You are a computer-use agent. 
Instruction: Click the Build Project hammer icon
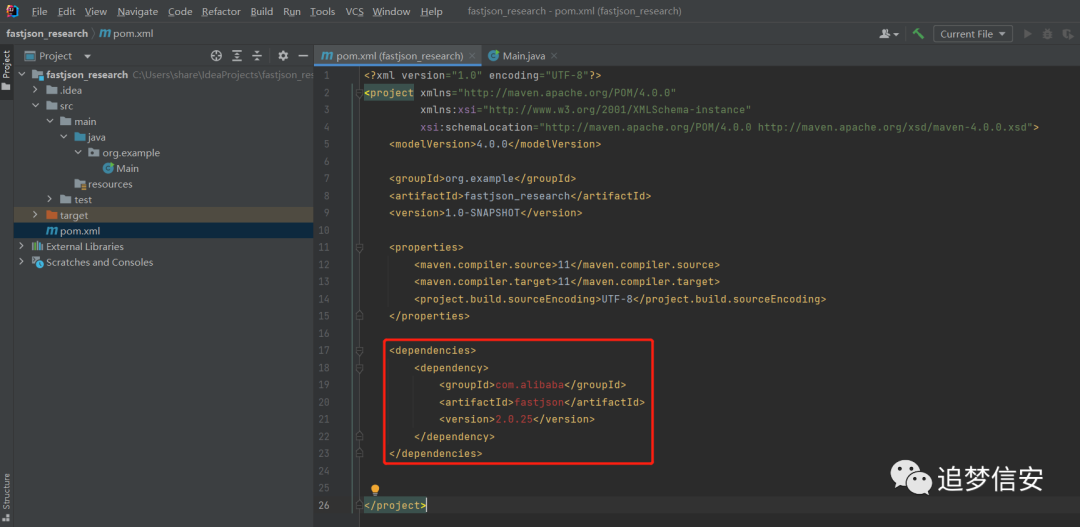click(918, 34)
